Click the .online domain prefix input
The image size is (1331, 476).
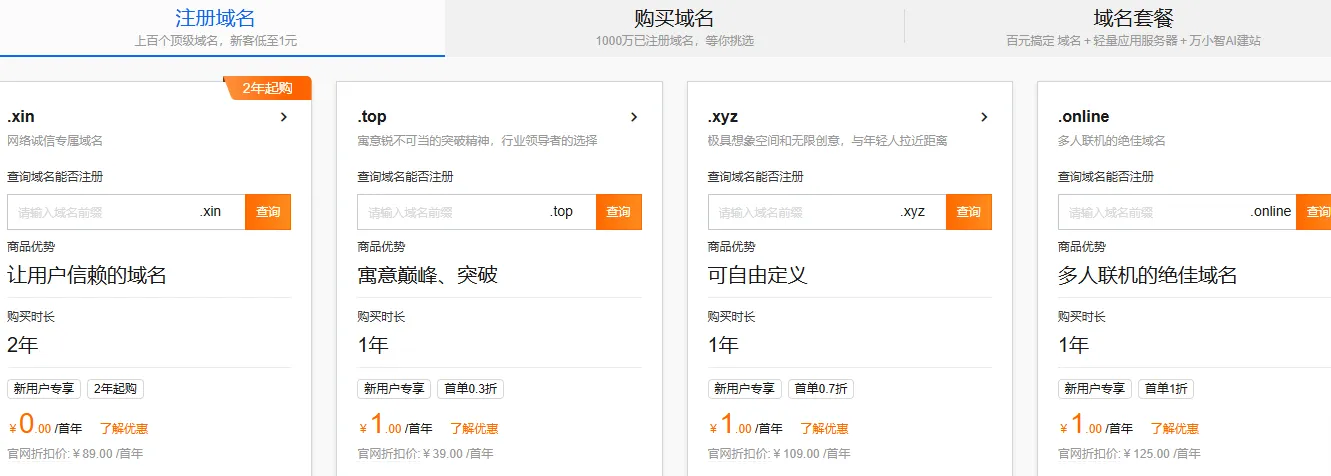[1177, 212]
